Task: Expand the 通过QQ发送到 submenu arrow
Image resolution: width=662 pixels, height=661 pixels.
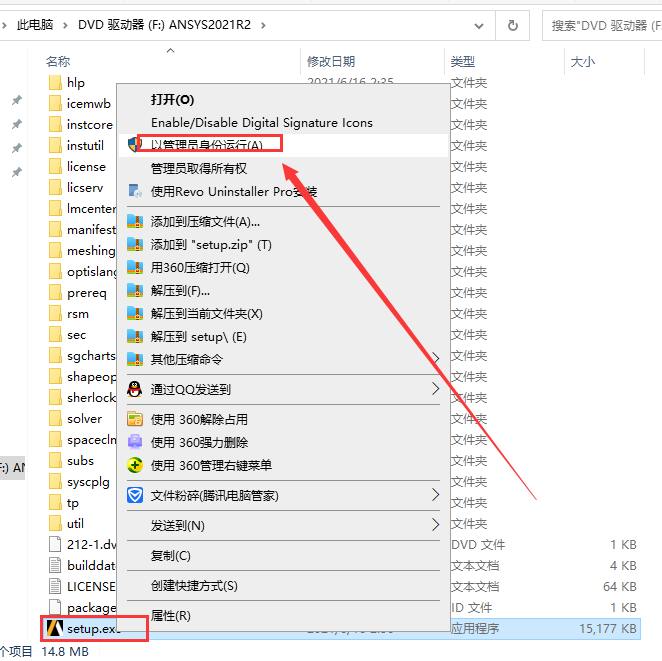Action: click(x=436, y=389)
